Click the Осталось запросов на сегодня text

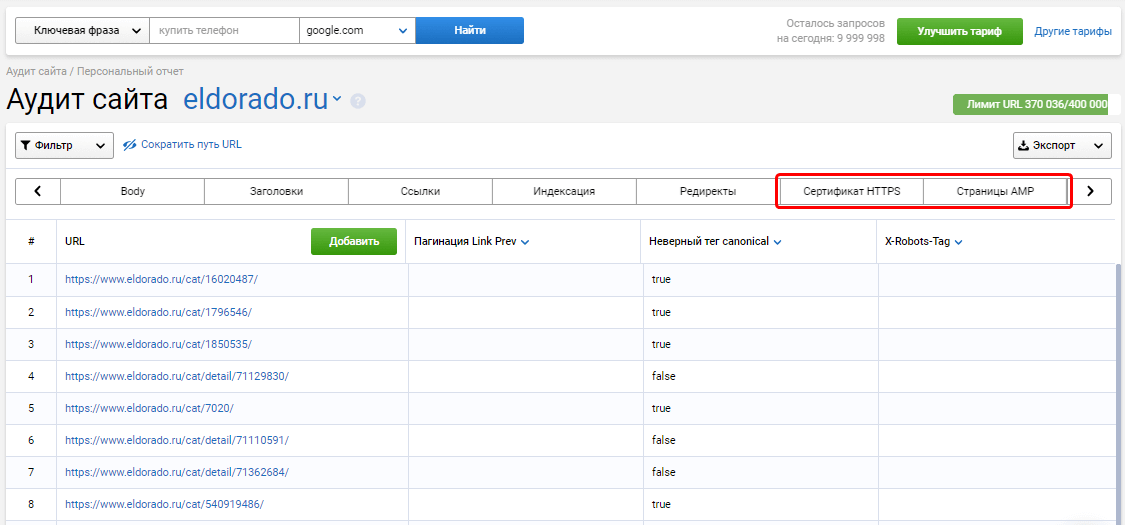click(x=831, y=31)
